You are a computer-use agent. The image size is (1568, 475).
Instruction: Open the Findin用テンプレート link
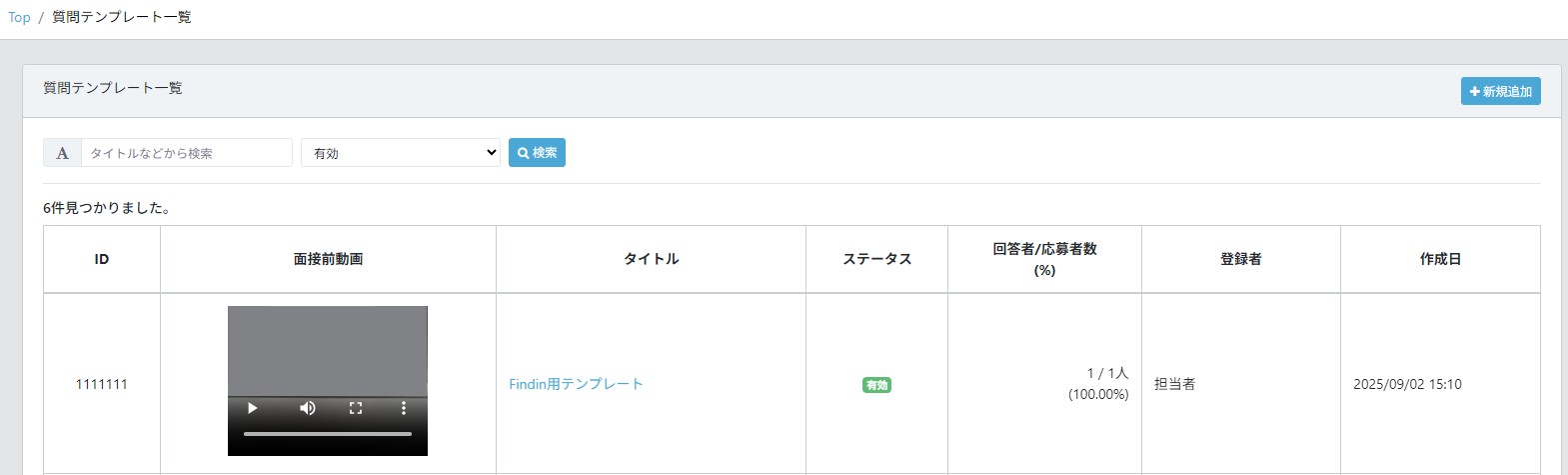pos(576,384)
